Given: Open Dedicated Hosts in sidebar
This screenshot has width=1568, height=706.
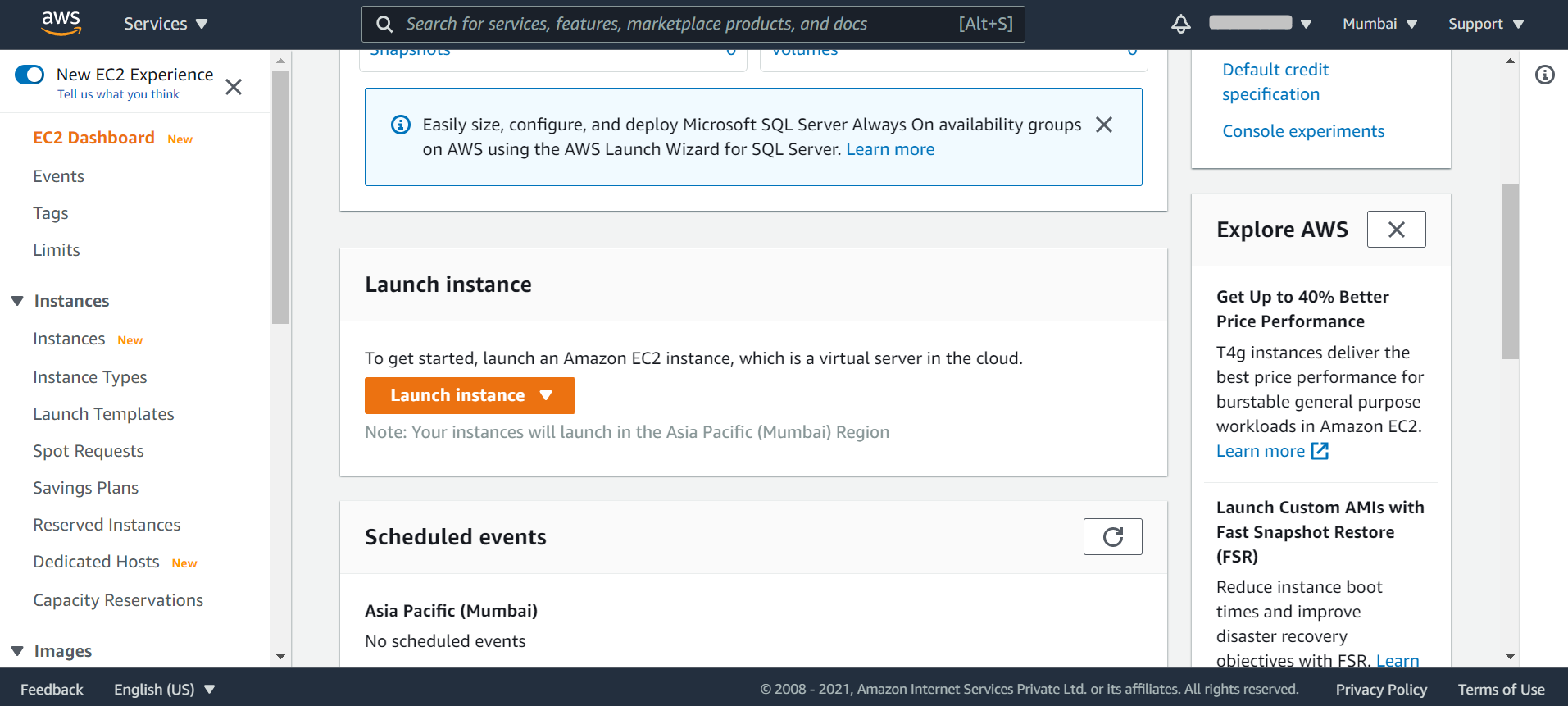Looking at the screenshot, I should pyautogui.click(x=96, y=562).
